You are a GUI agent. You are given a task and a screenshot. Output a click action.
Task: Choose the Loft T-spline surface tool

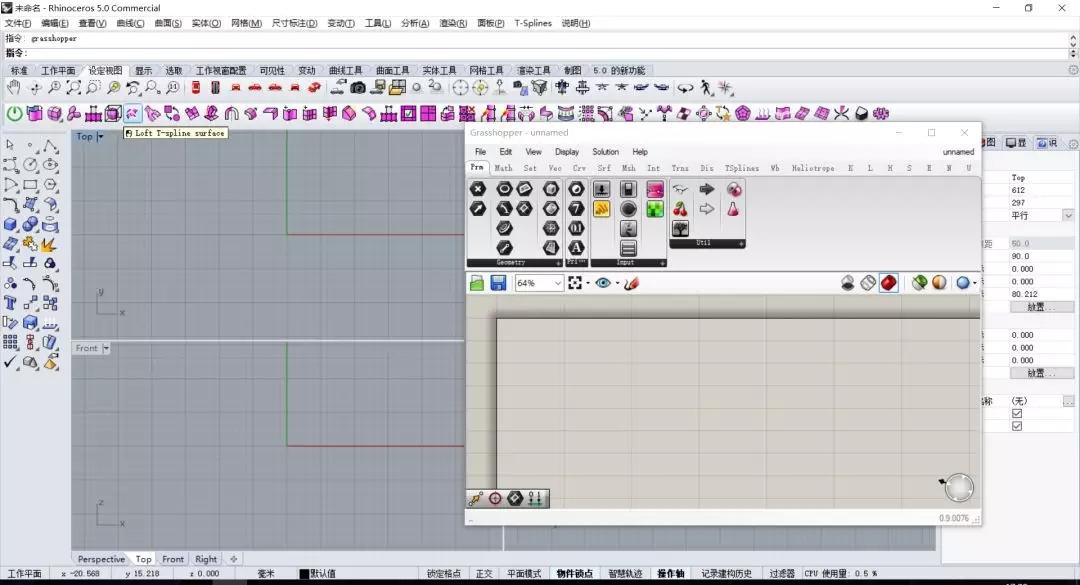132,114
